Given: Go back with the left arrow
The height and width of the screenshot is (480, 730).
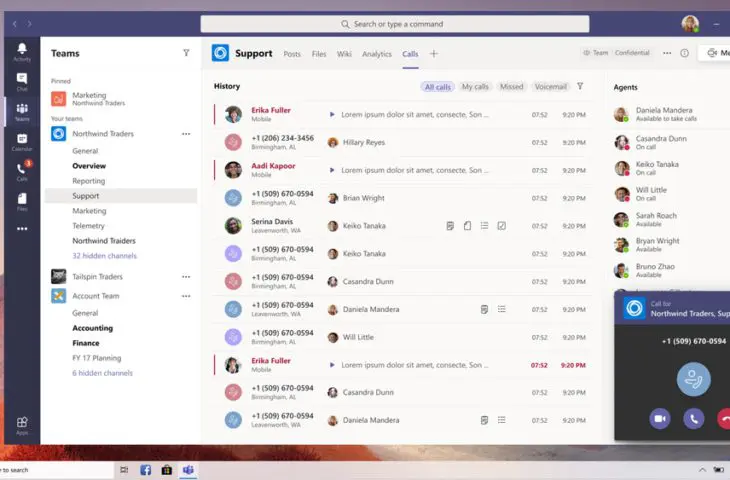Looking at the screenshot, I should point(15,24).
